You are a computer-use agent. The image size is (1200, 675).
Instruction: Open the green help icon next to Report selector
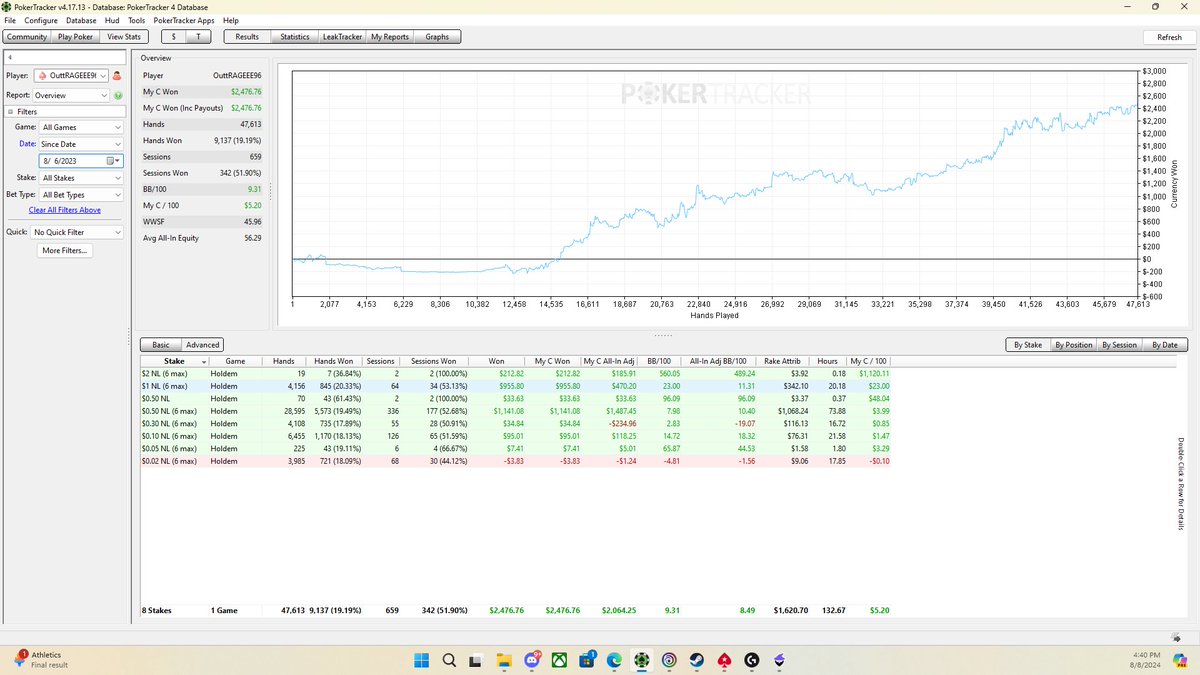(x=118, y=95)
